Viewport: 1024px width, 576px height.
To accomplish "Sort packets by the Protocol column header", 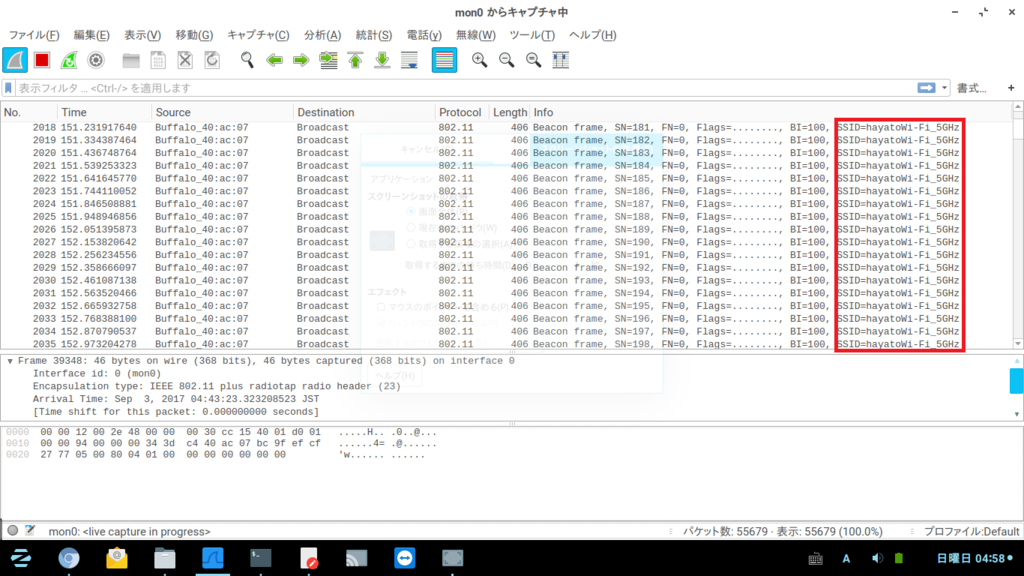I will coord(460,112).
